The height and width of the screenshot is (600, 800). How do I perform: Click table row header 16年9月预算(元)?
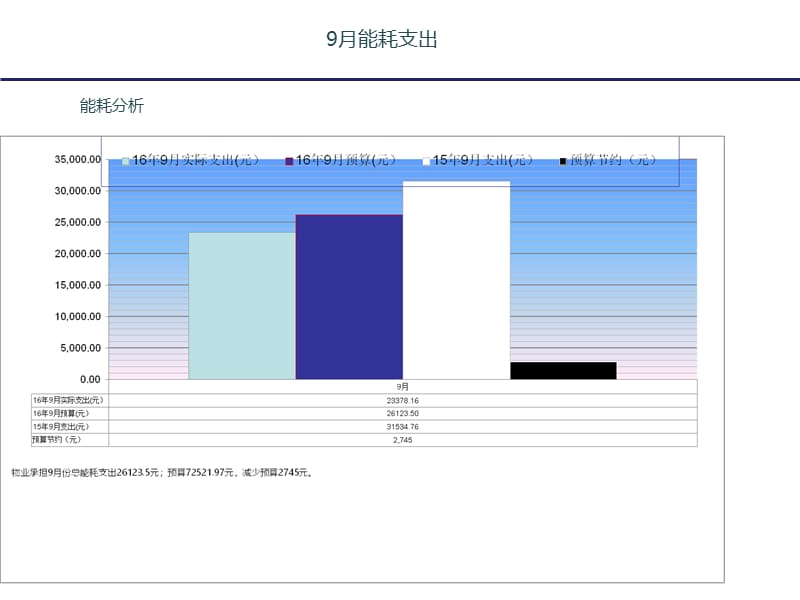tap(61, 413)
